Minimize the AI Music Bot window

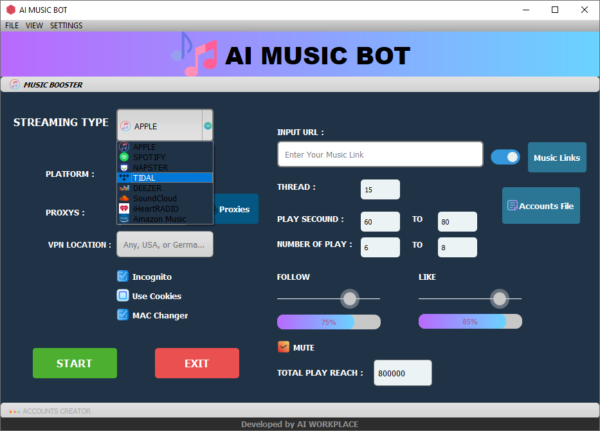coord(526,10)
